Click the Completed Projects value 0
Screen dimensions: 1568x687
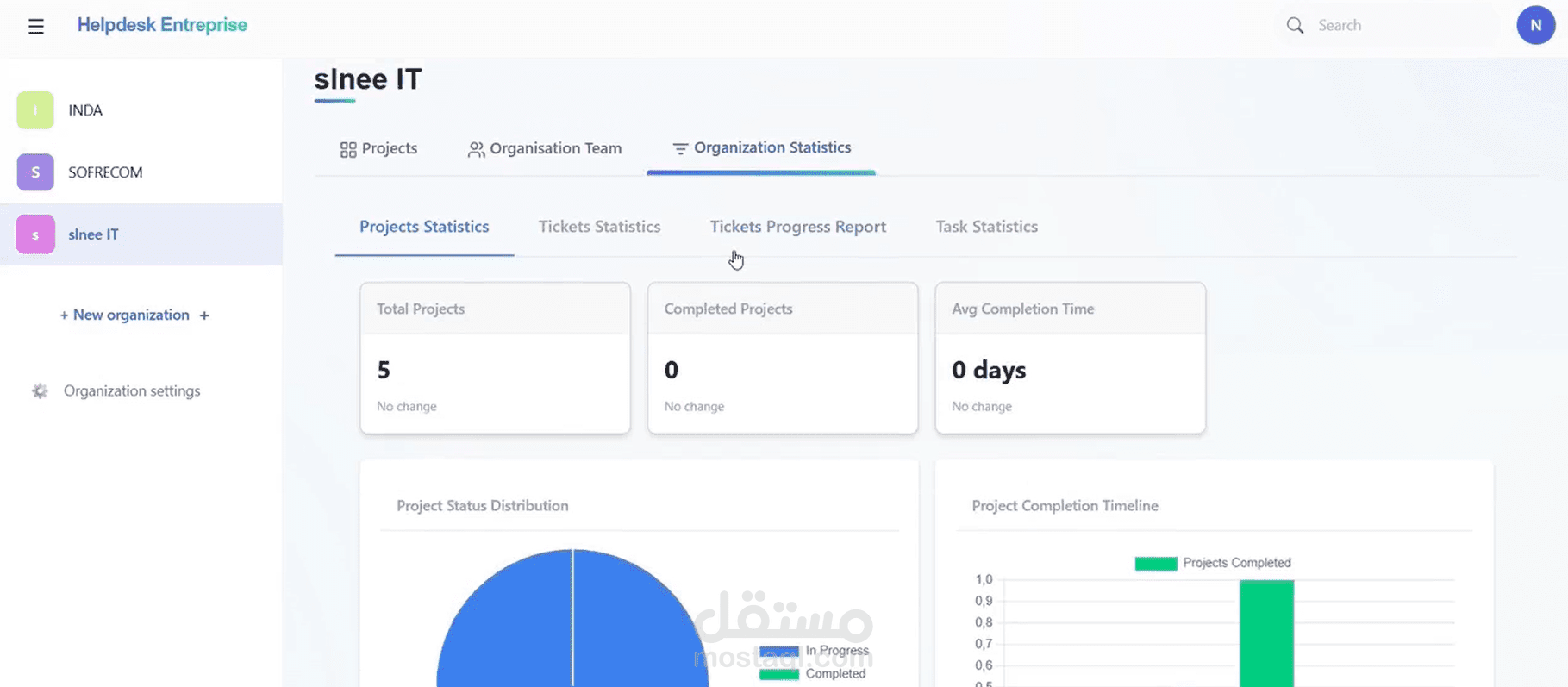tap(672, 371)
